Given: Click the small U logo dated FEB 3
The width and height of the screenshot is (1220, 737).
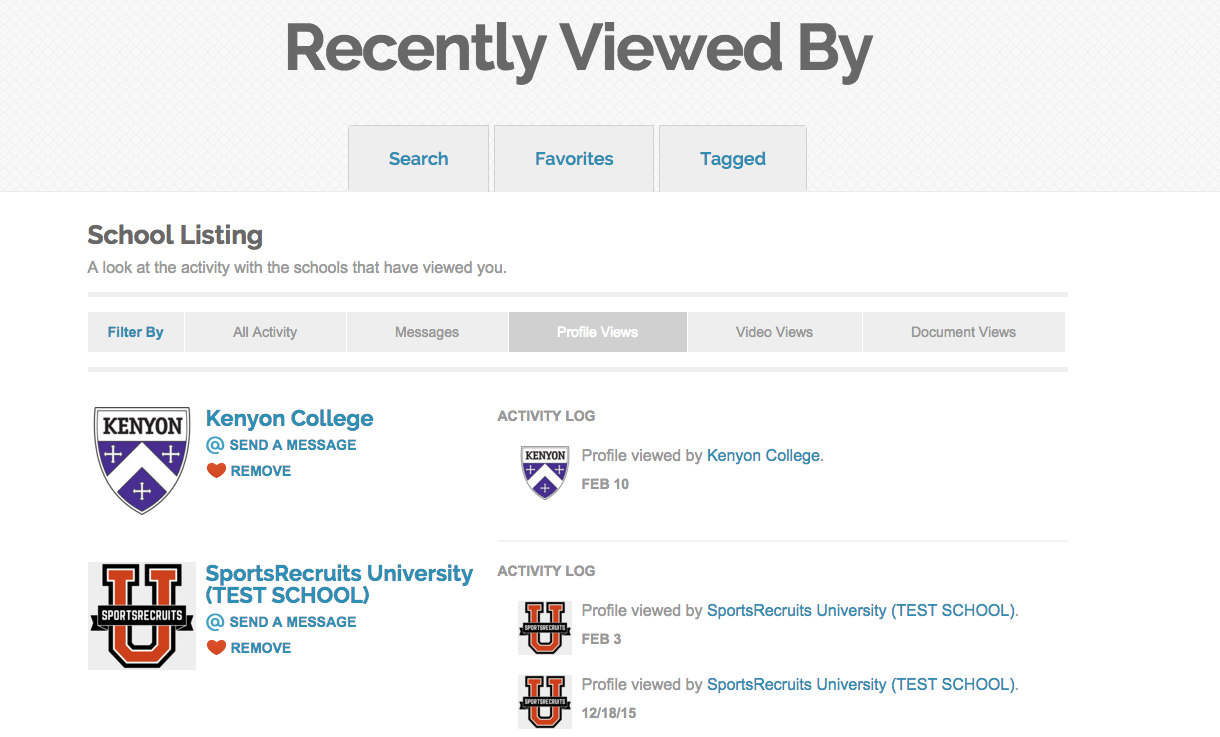Looking at the screenshot, I should [545, 627].
